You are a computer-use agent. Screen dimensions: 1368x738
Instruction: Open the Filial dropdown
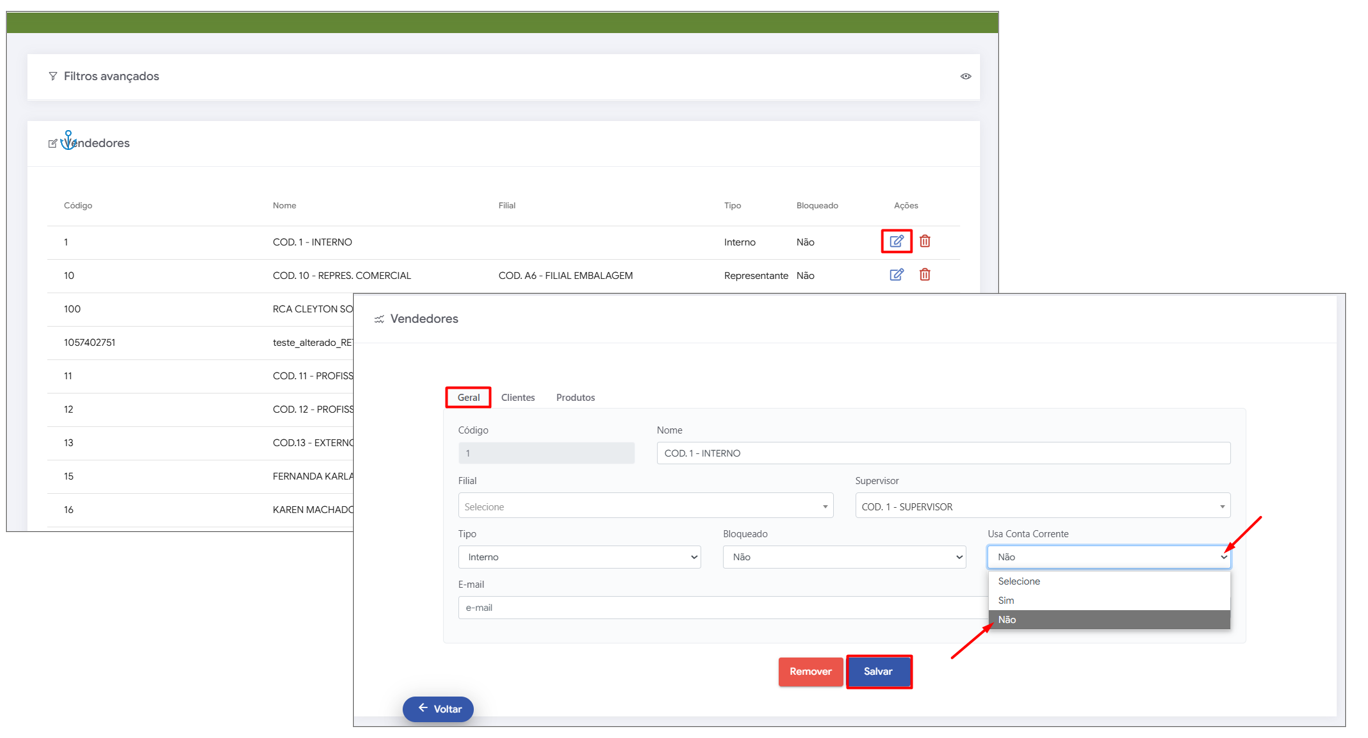coord(645,507)
